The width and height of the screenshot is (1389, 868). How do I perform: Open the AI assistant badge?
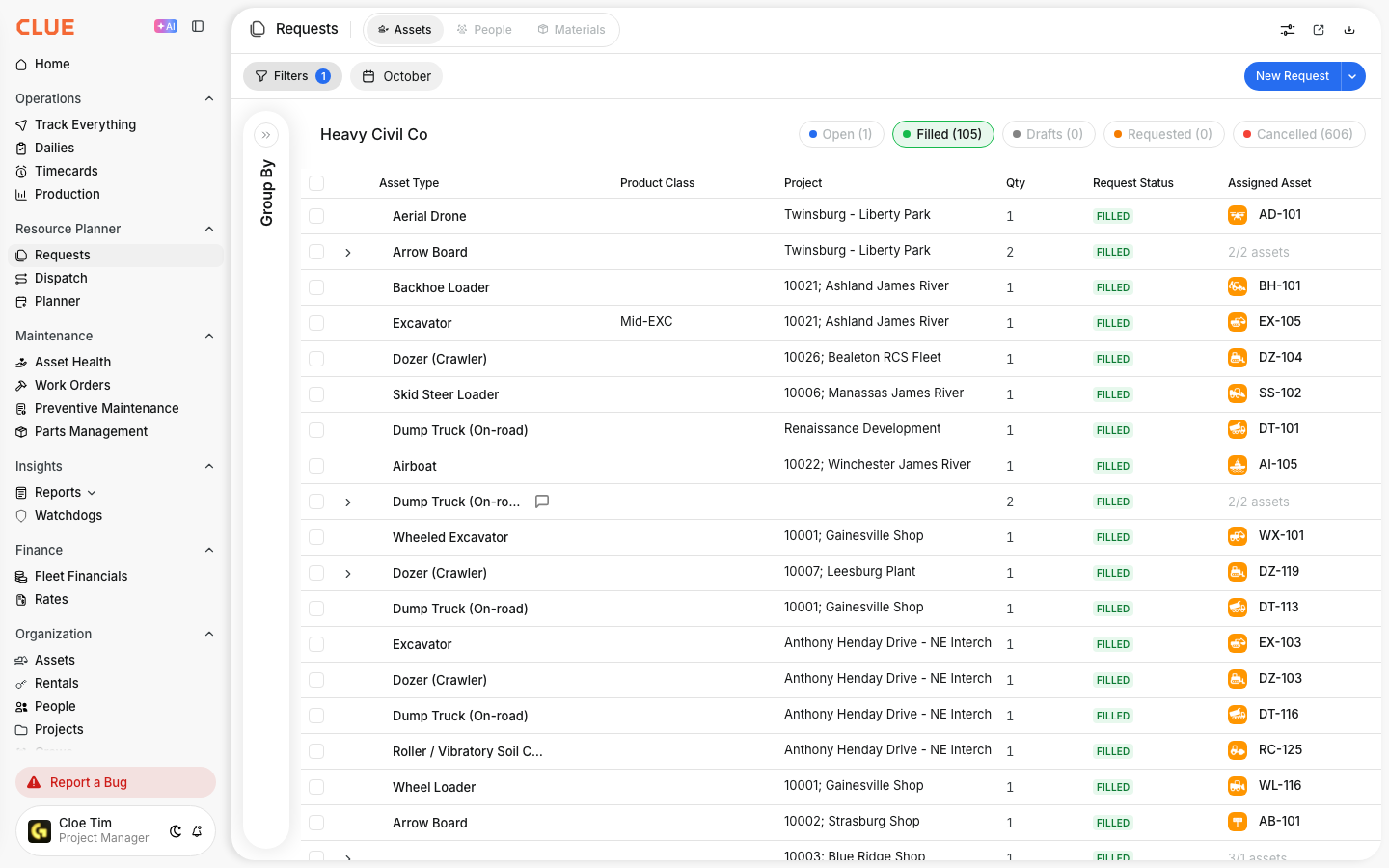[166, 26]
